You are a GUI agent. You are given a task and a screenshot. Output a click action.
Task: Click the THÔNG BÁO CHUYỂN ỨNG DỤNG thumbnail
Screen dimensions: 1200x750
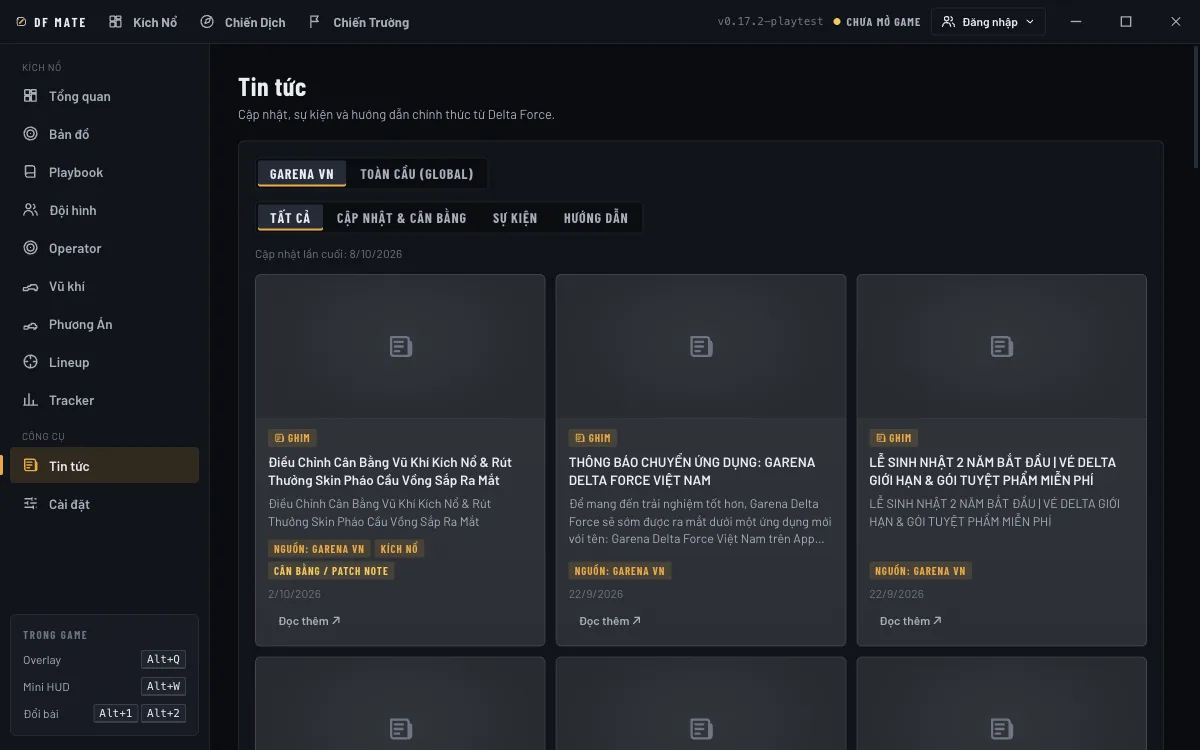pyautogui.click(x=701, y=346)
